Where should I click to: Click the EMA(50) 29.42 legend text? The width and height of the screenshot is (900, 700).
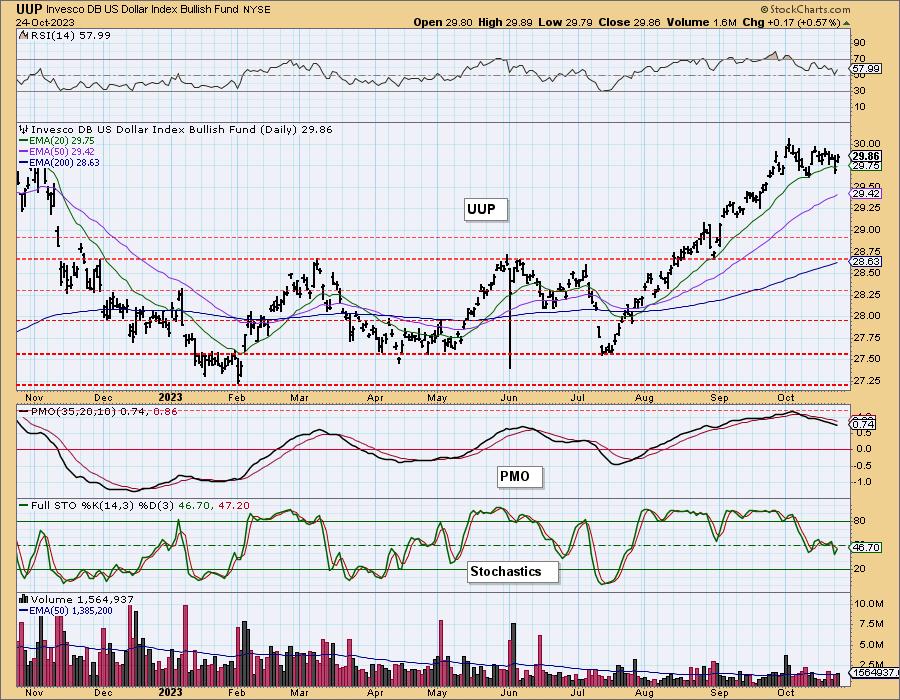(62, 151)
